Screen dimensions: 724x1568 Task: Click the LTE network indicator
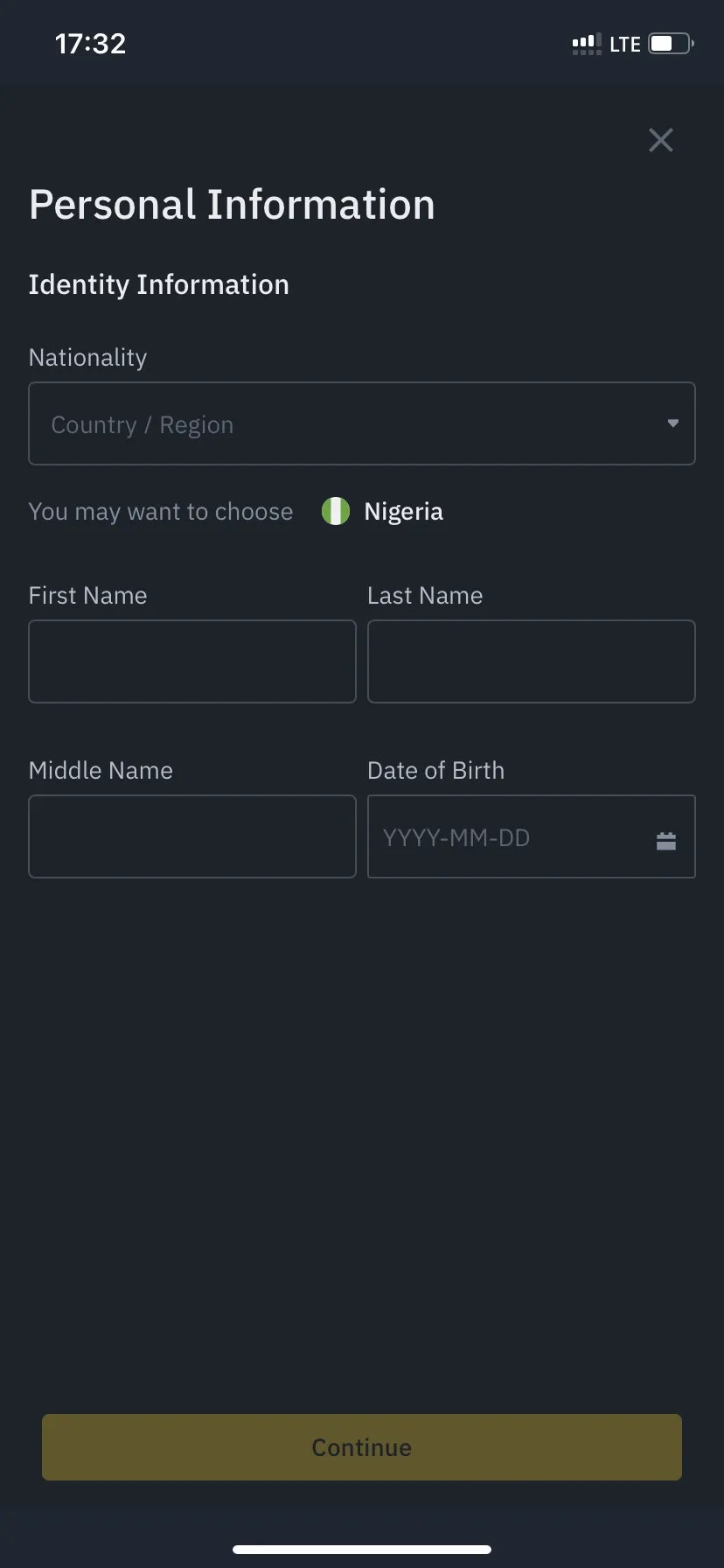coord(623,43)
